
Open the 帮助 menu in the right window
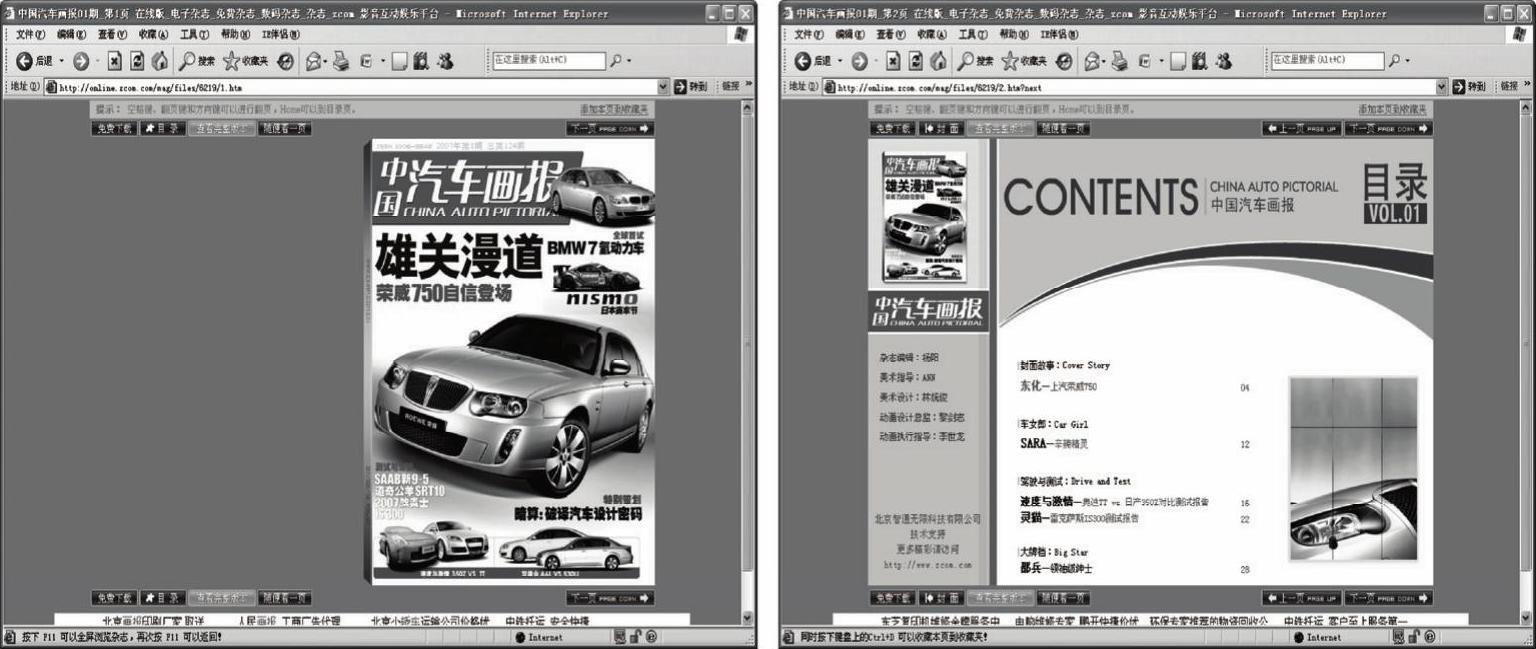point(1014,34)
